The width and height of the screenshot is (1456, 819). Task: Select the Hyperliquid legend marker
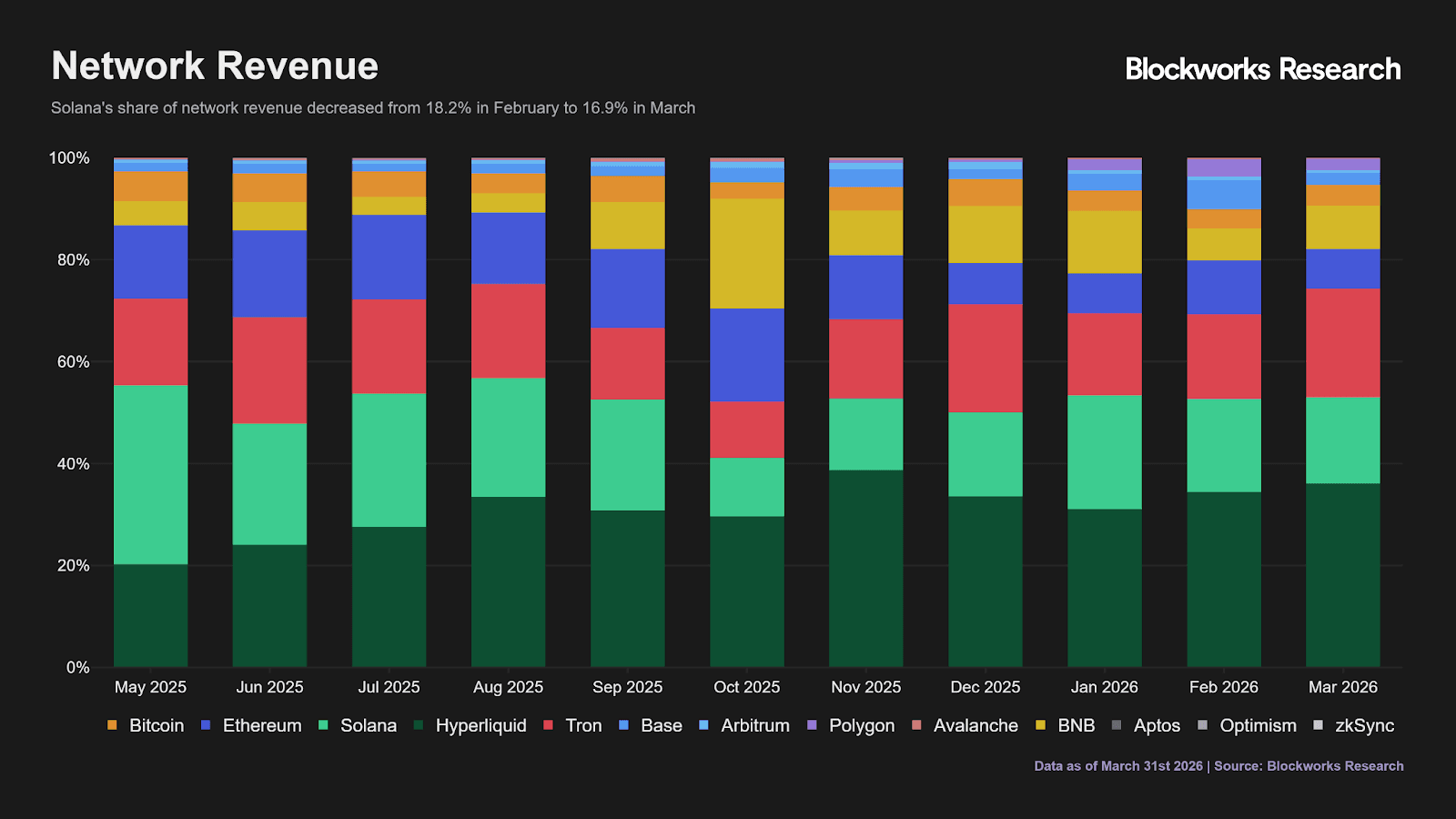[x=419, y=725]
